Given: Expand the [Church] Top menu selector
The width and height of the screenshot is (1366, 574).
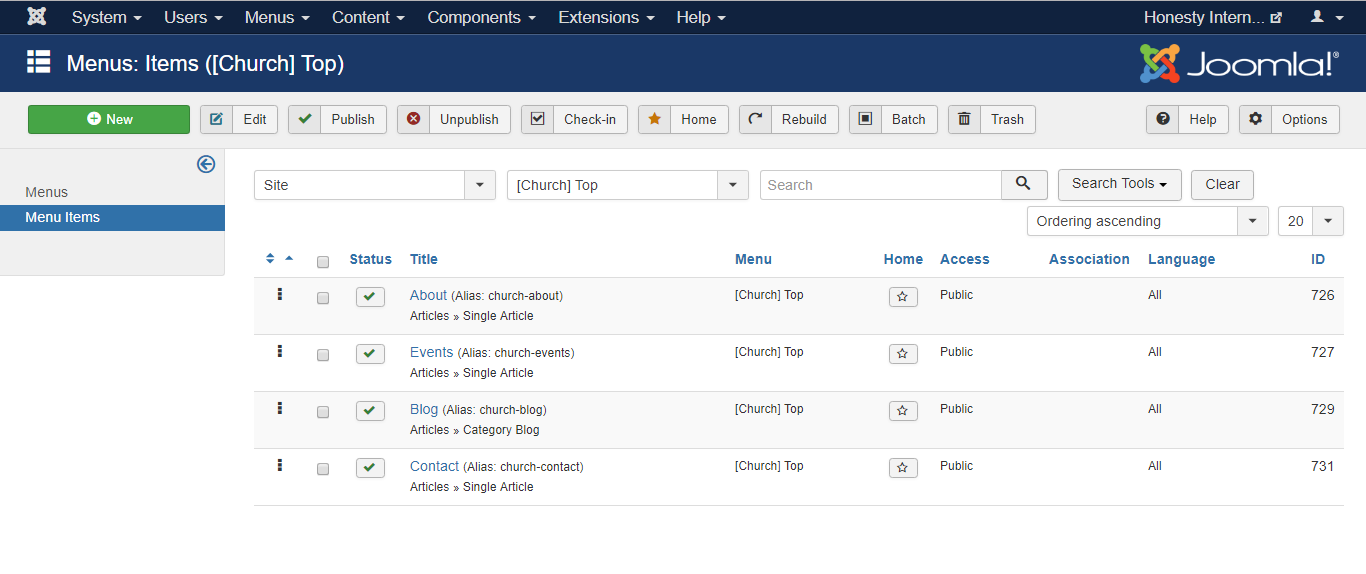Looking at the screenshot, I should pyautogui.click(x=627, y=185).
